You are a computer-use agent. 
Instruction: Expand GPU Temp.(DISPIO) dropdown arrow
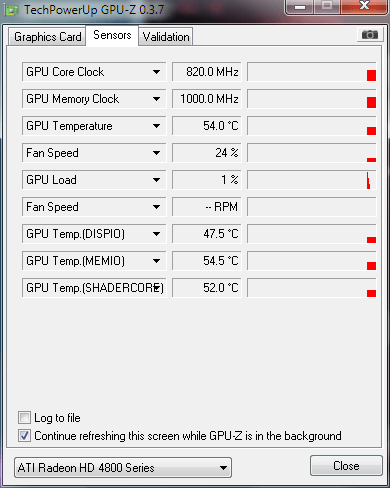(x=156, y=234)
